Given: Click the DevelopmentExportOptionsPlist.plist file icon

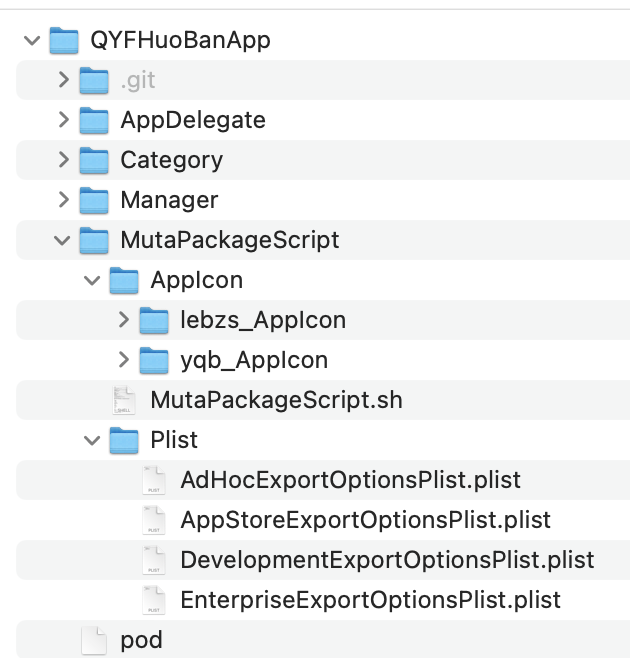Looking at the screenshot, I should [x=154, y=560].
